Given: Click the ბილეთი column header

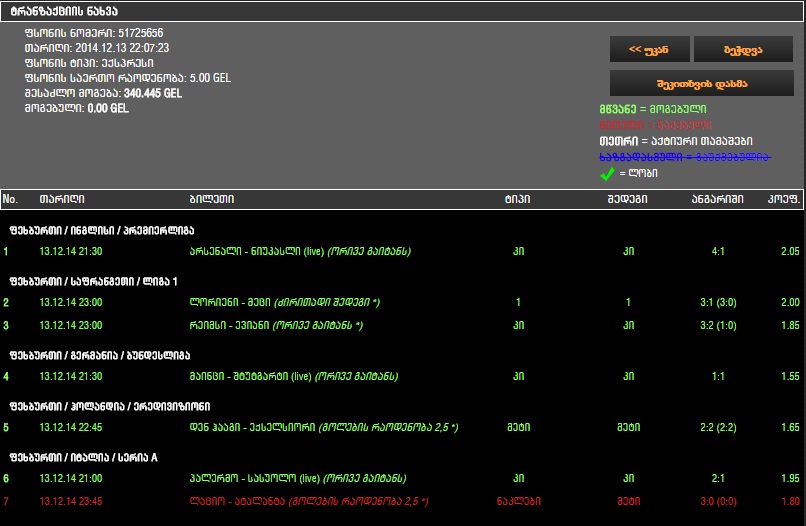Looking at the screenshot, I should coord(211,199).
